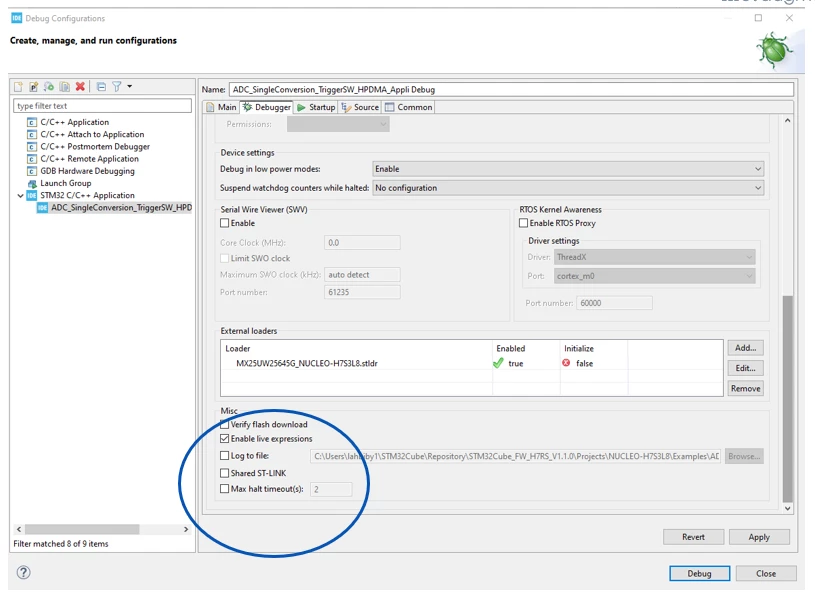The width and height of the screenshot is (815, 603).
Task: Click the Export launch configuration icon
Action: pyautogui.click(x=49, y=87)
